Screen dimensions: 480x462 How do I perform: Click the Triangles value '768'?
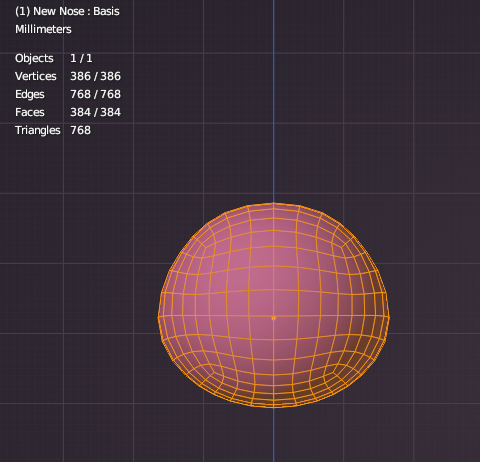[x=80, y=130]
